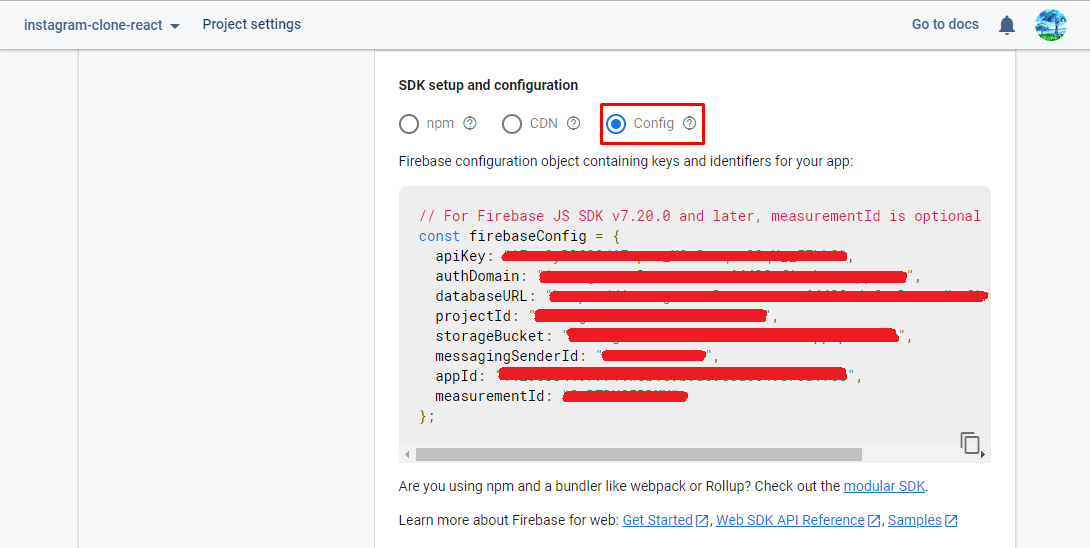Click the apiKey property name

(460, 257)
